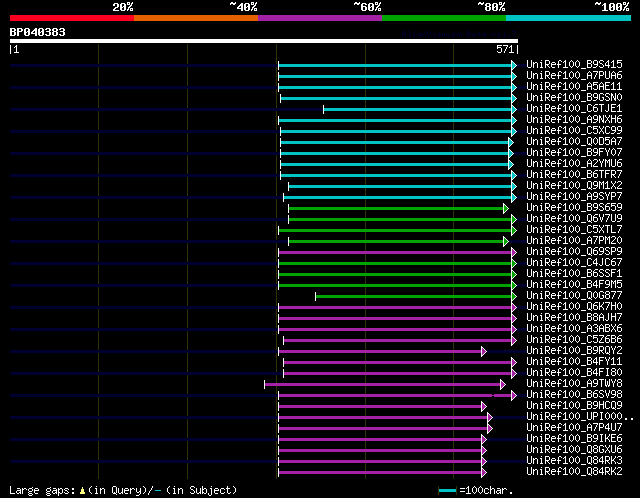Open the UniRef100_C4JC67 label
This screenshot has width=640, height=498.
[574, 263]
